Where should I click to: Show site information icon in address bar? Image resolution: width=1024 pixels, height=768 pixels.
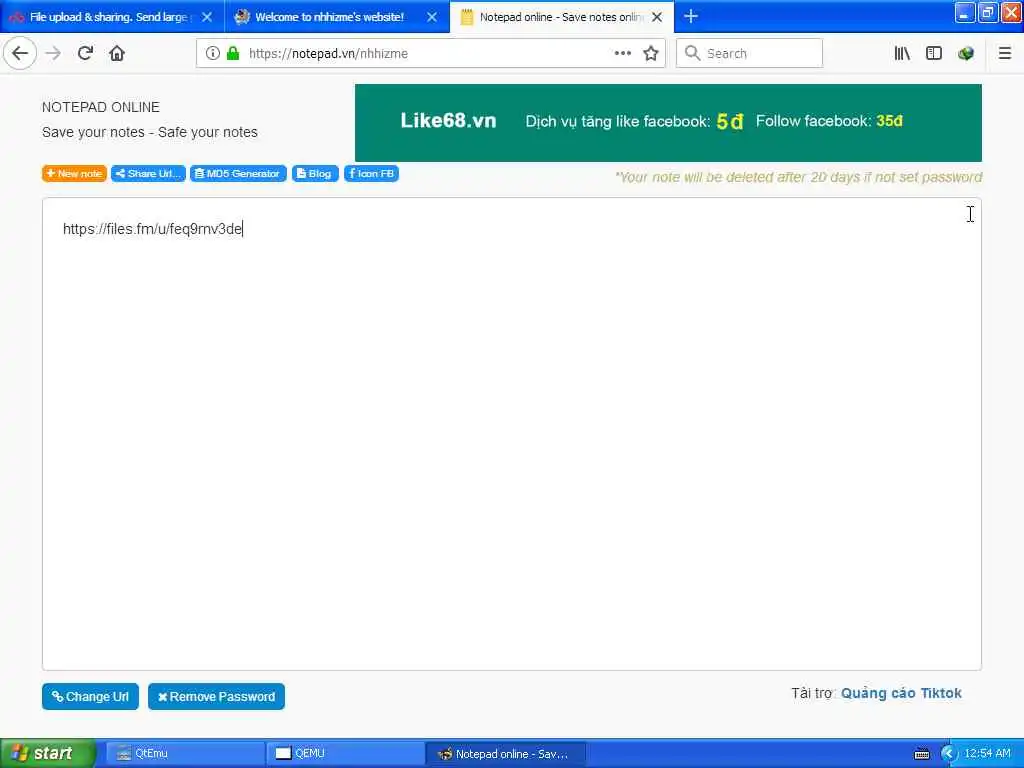[x=212, y=53]
